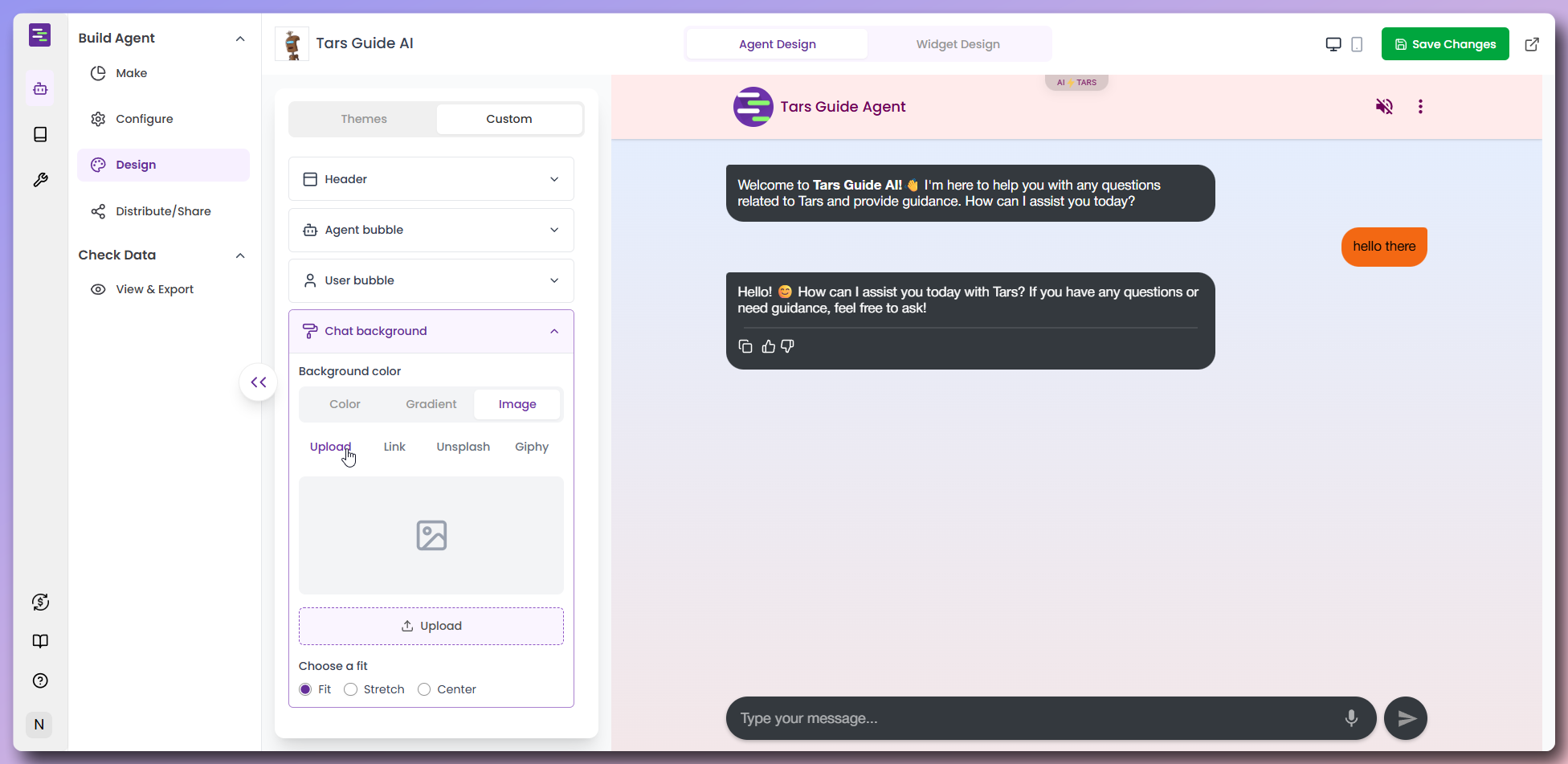Viewport: 1568px width, 764px height.
Task: Open the wrench tools sidebar icon
Action: click(39, 179)
